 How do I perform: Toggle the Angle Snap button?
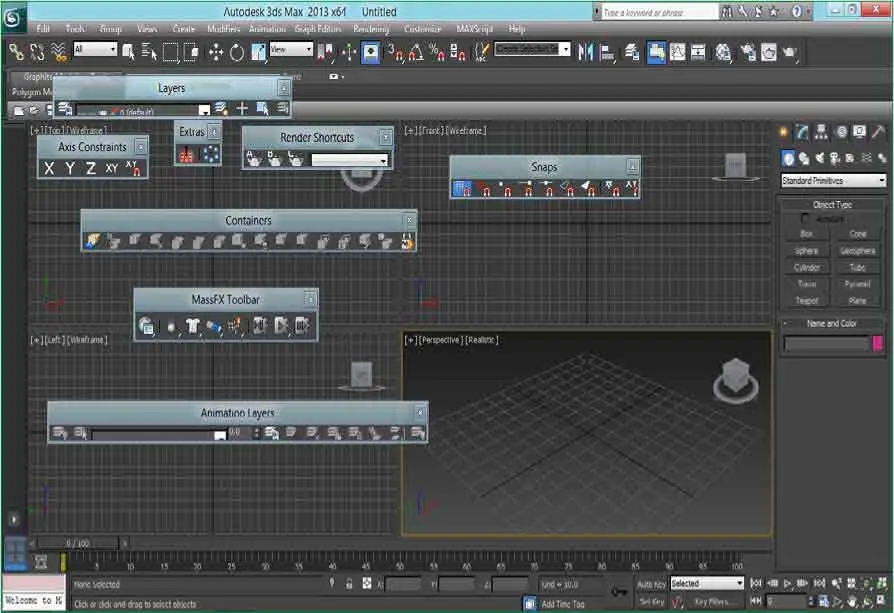(416, 52)
